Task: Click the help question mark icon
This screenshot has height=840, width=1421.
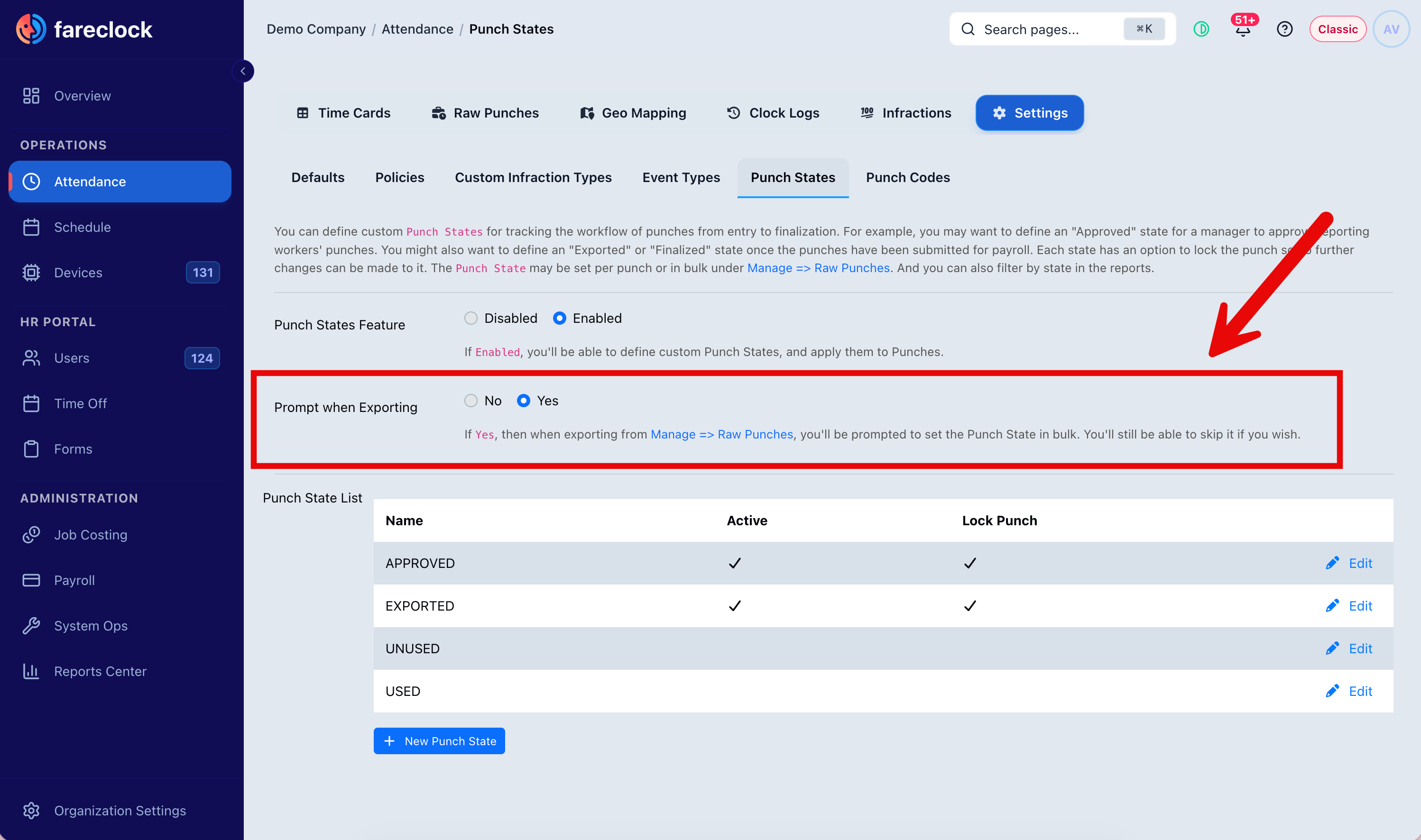Action: (x=1284, y=29)
